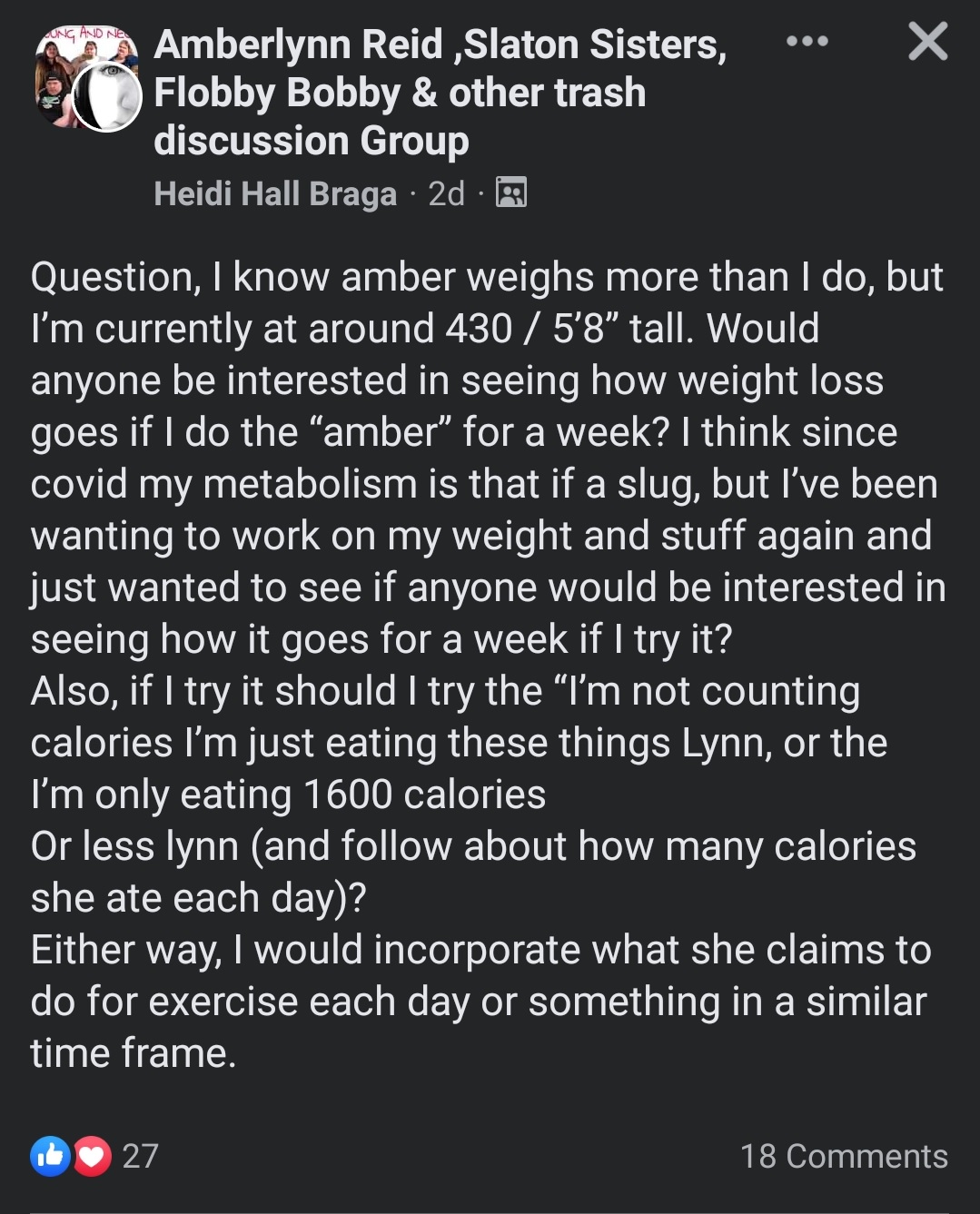Tap the final "time frame." line
The width and height of the screenshot is (980, 1214).
134,1053
